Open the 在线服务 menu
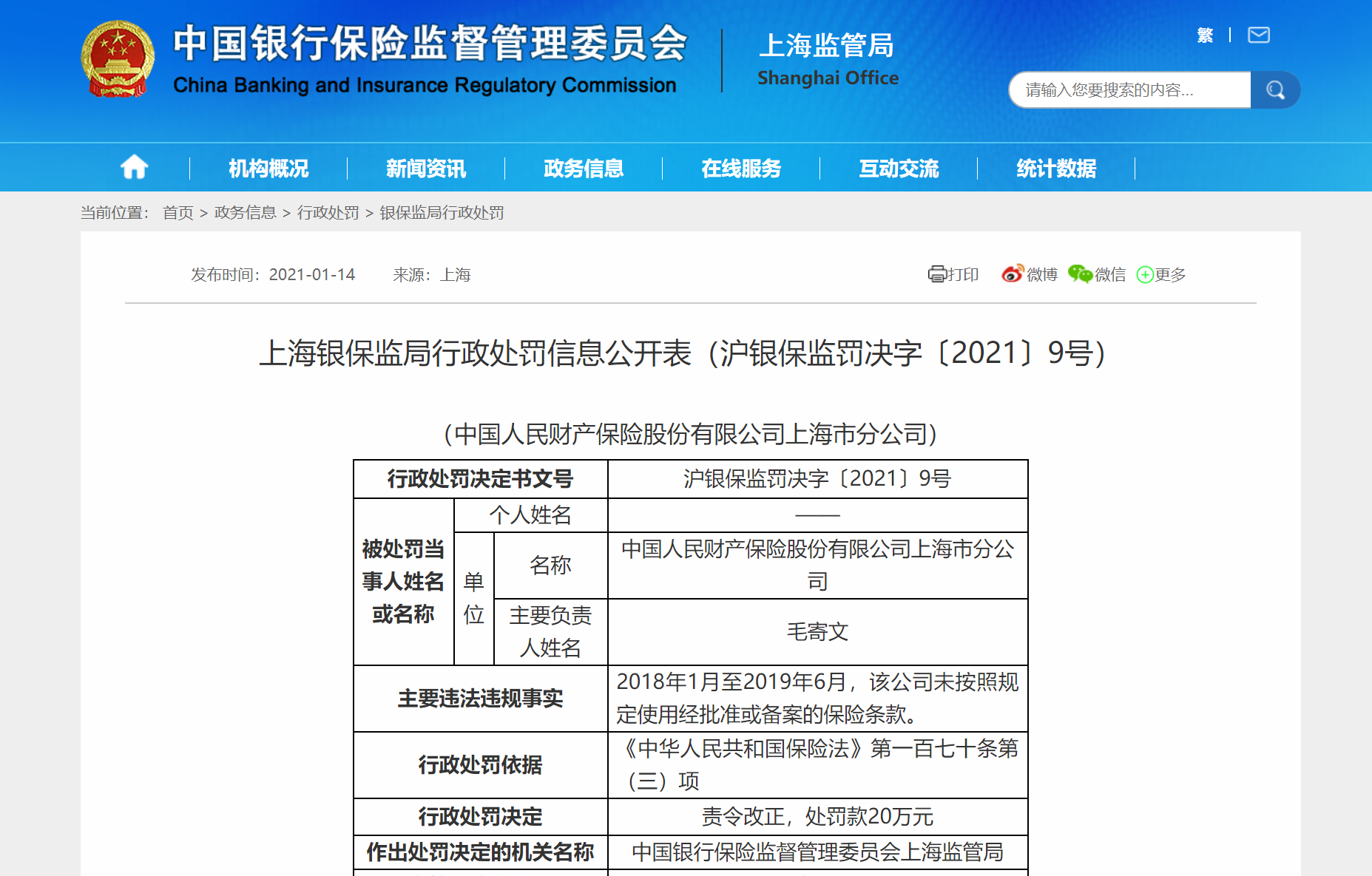The width and height of the screenshot is (1372, 876). point(741,169)
